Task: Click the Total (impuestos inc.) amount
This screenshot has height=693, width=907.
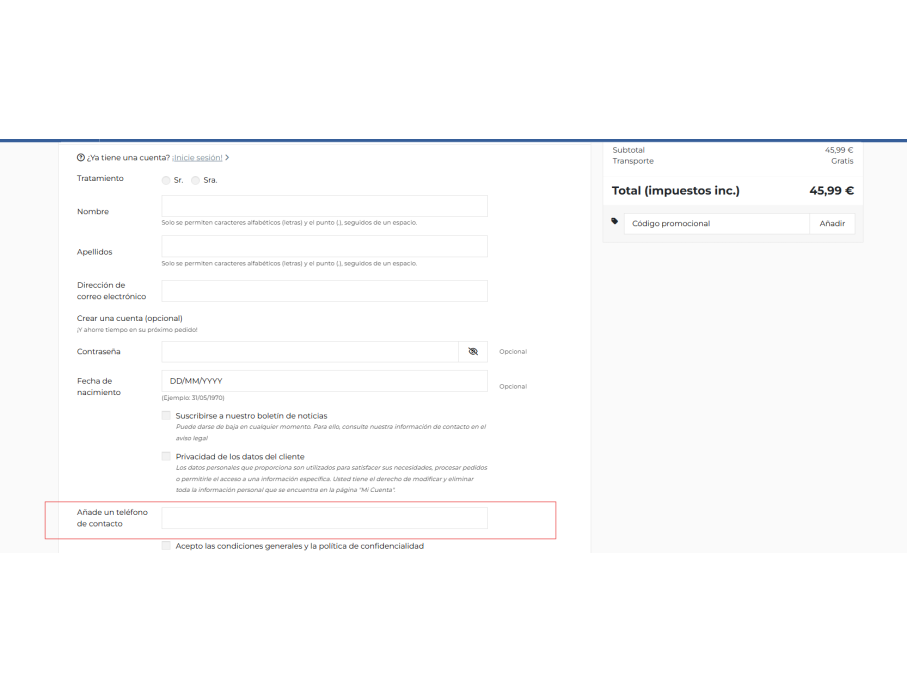Action: (831, 190)
